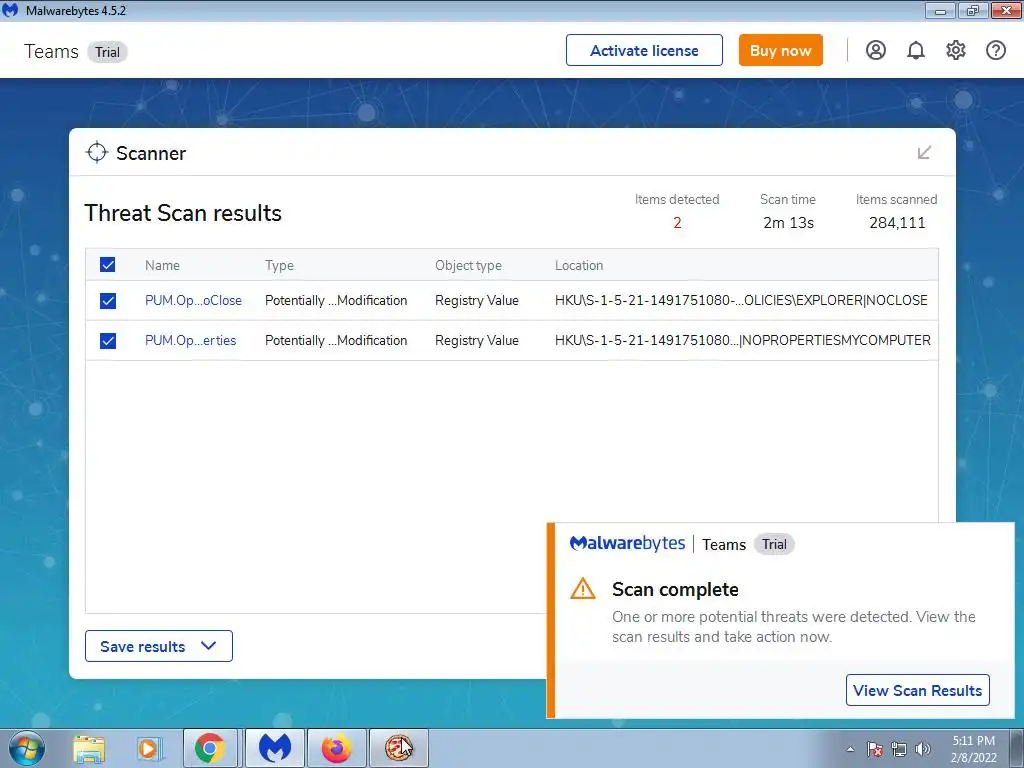Click the Scan complete notification title
This screenshot has height=768, width=1024.
click(675, 589)
